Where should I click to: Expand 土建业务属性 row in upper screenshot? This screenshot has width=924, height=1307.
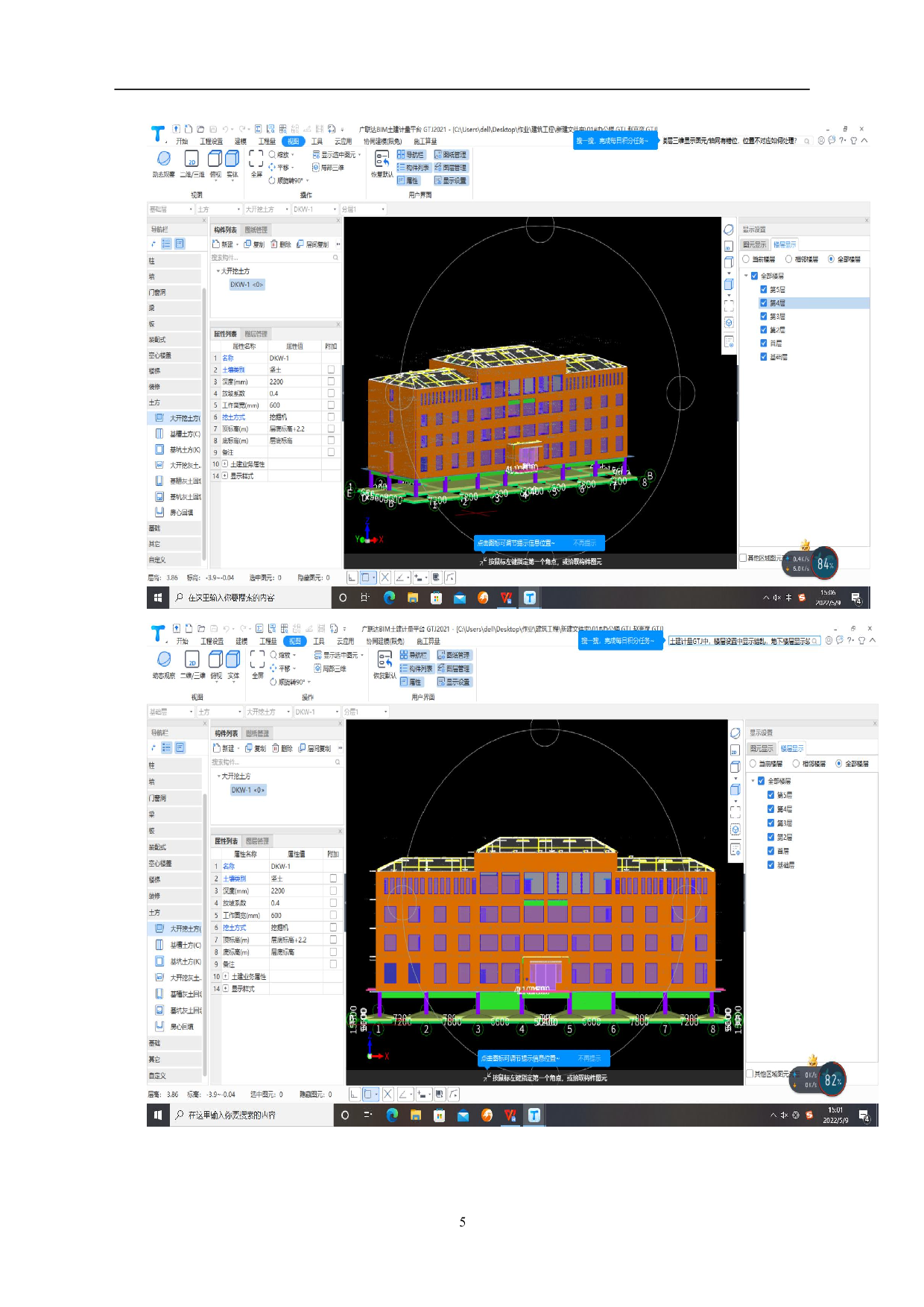tap(225, 464)
